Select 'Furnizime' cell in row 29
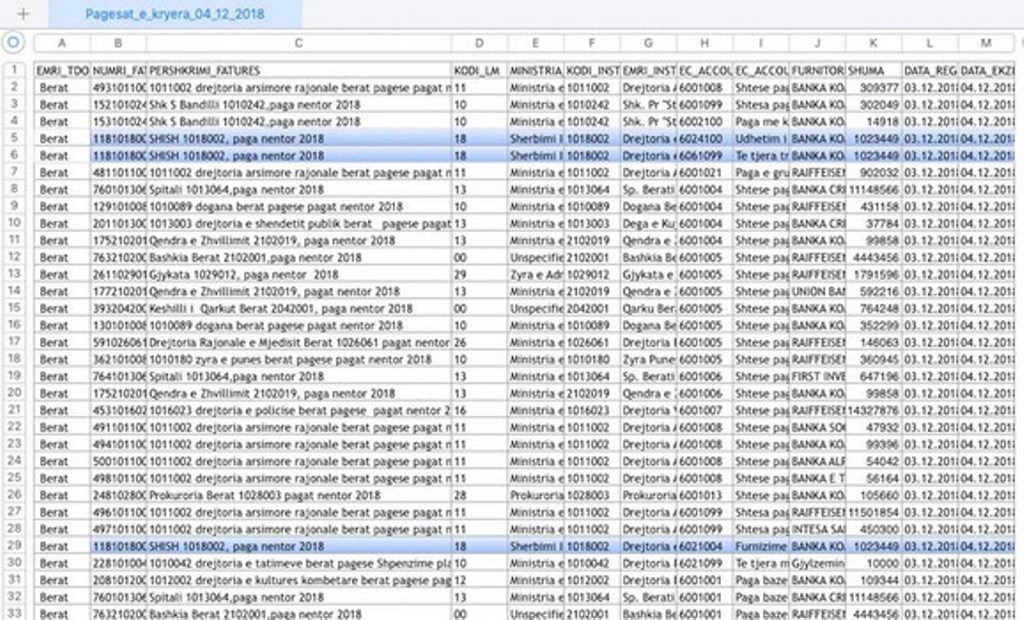Screen dimensions: 1024x620 [x=761, y=546]
